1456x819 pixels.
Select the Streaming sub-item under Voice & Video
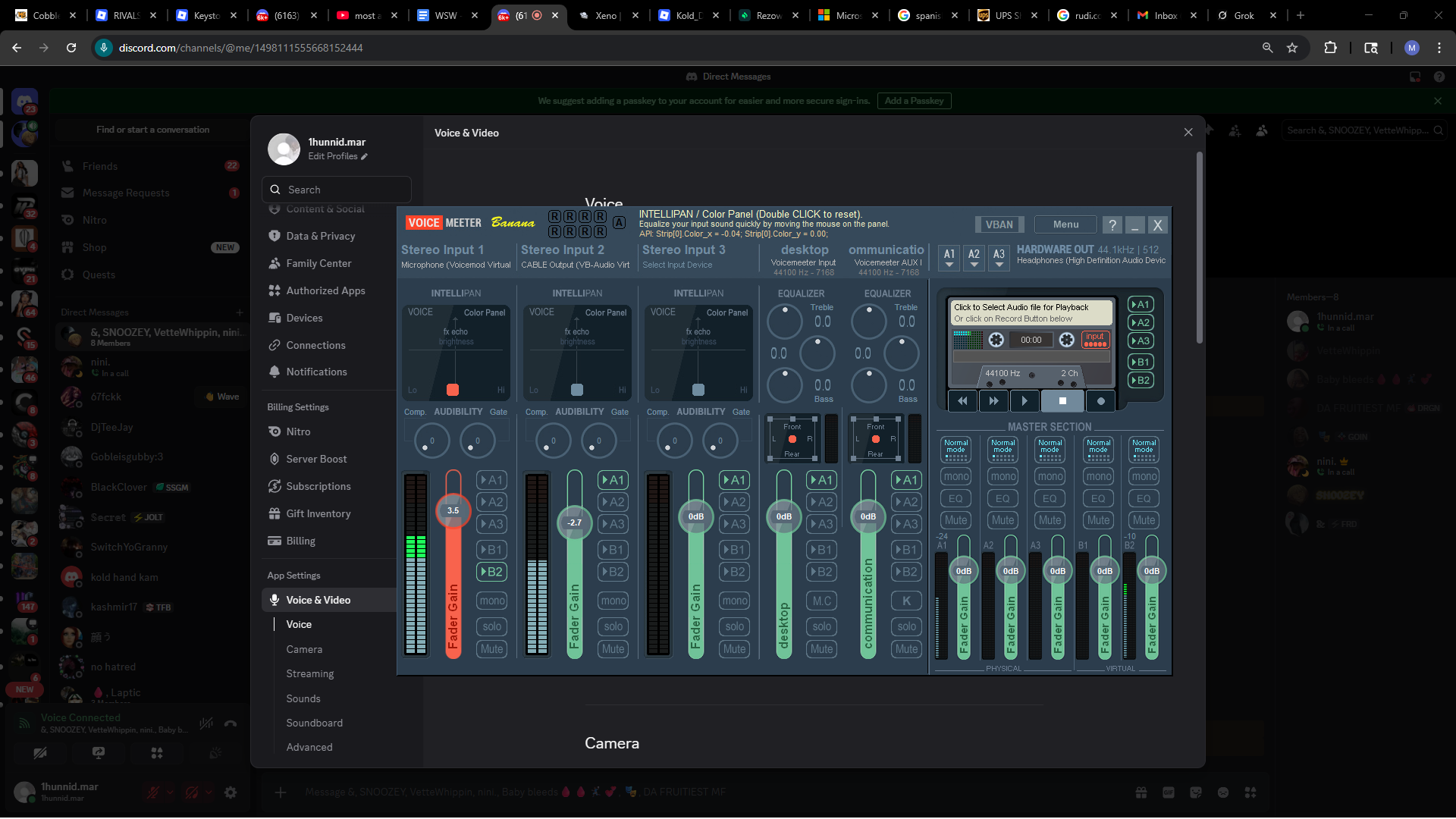(309, 673)
